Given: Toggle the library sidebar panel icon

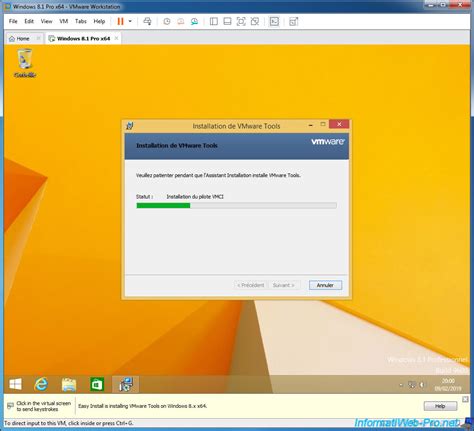Looking at the screenshot, I should (x=214, y=22).
